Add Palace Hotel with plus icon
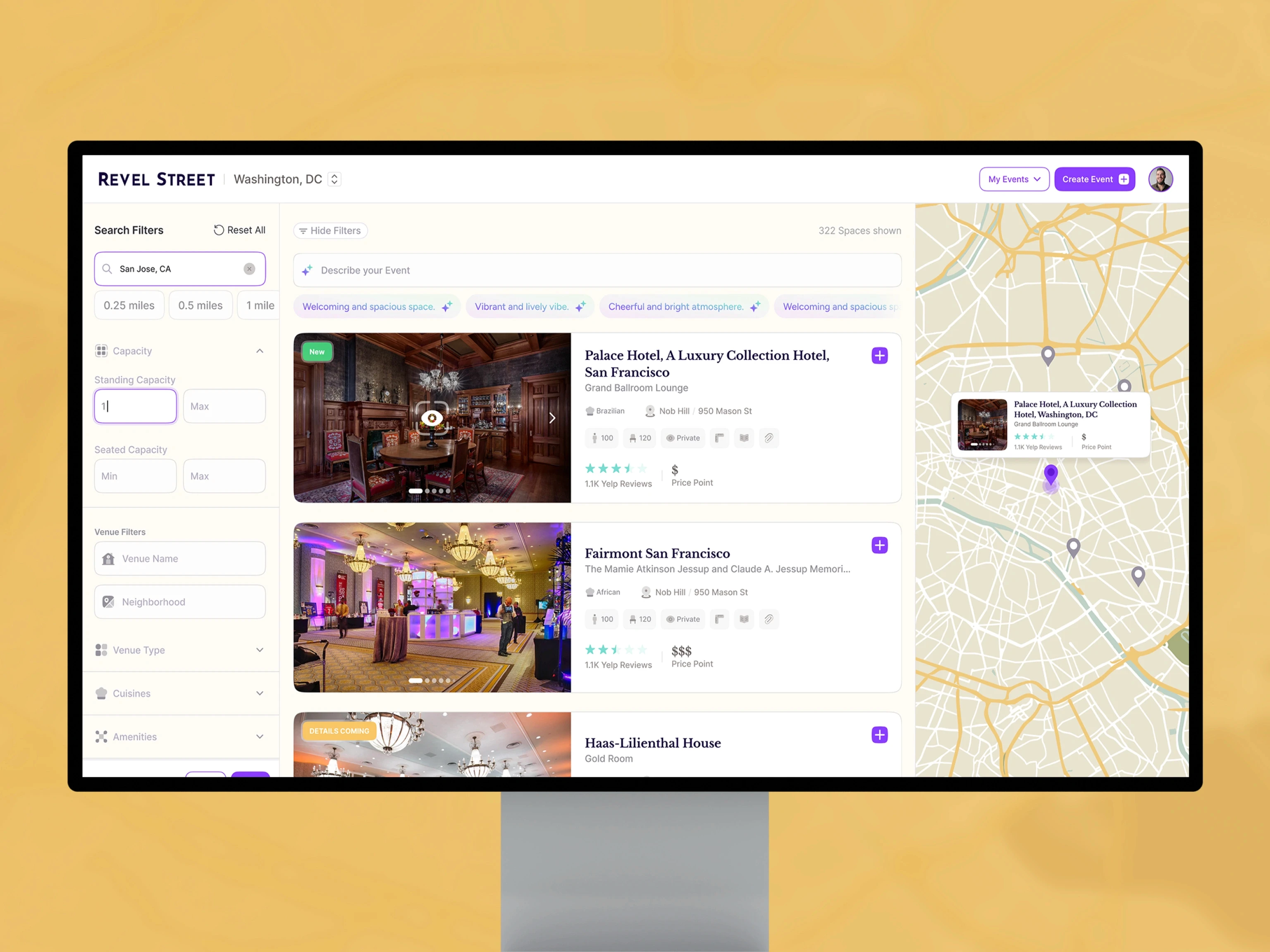1270x952 pixels. click(x=879, y=356)
